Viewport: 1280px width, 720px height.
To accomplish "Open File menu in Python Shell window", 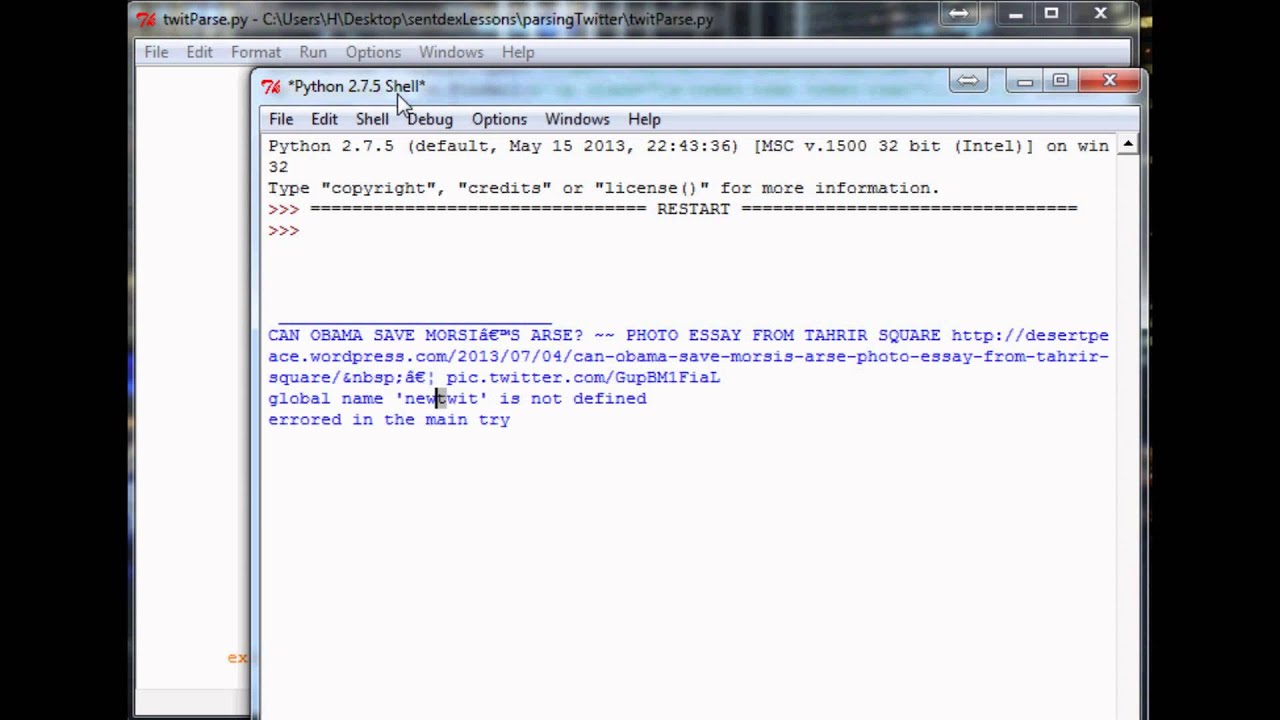I will point(281,119).
